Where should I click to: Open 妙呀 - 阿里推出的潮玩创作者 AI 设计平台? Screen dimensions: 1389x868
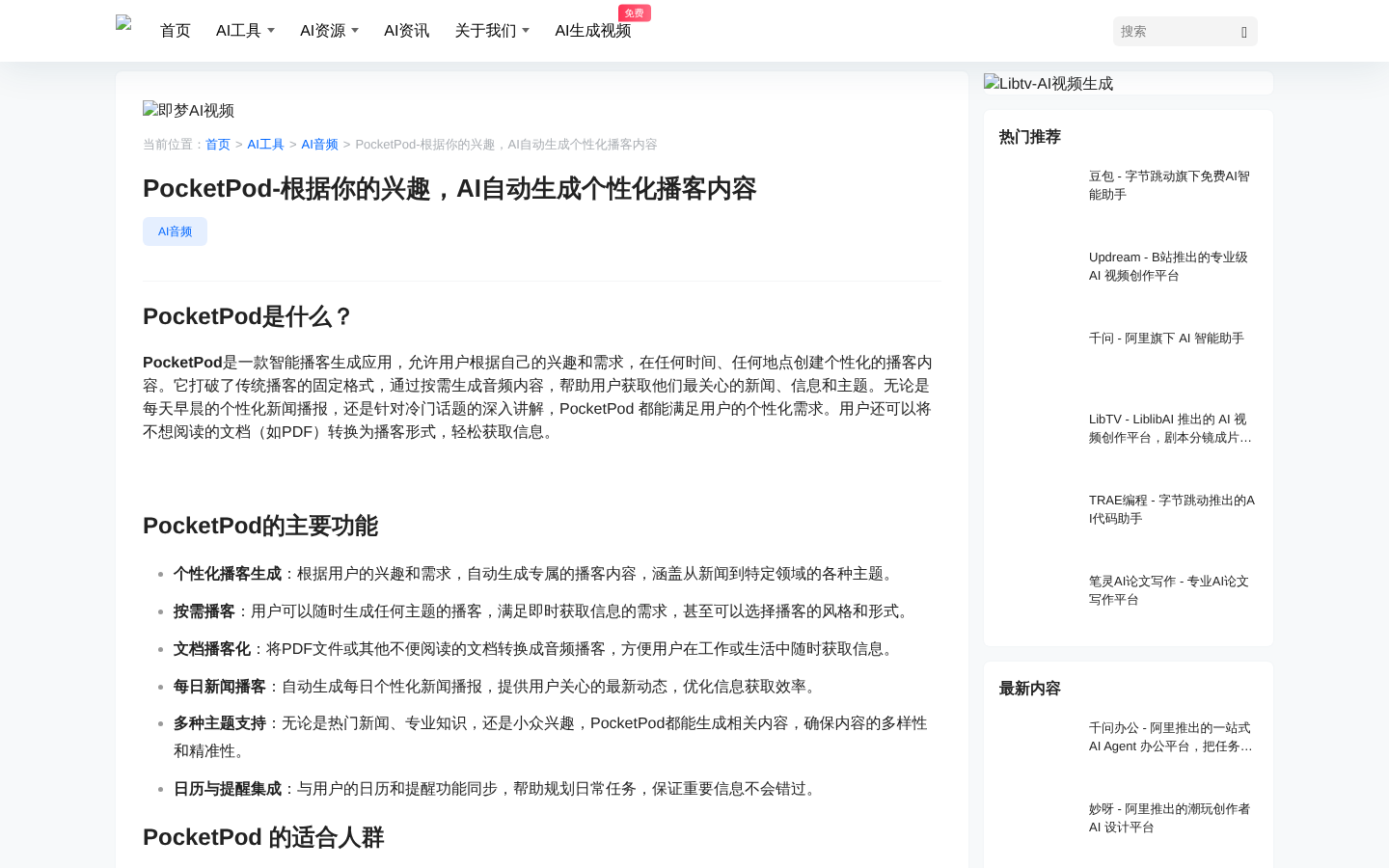click(1172, 818)
